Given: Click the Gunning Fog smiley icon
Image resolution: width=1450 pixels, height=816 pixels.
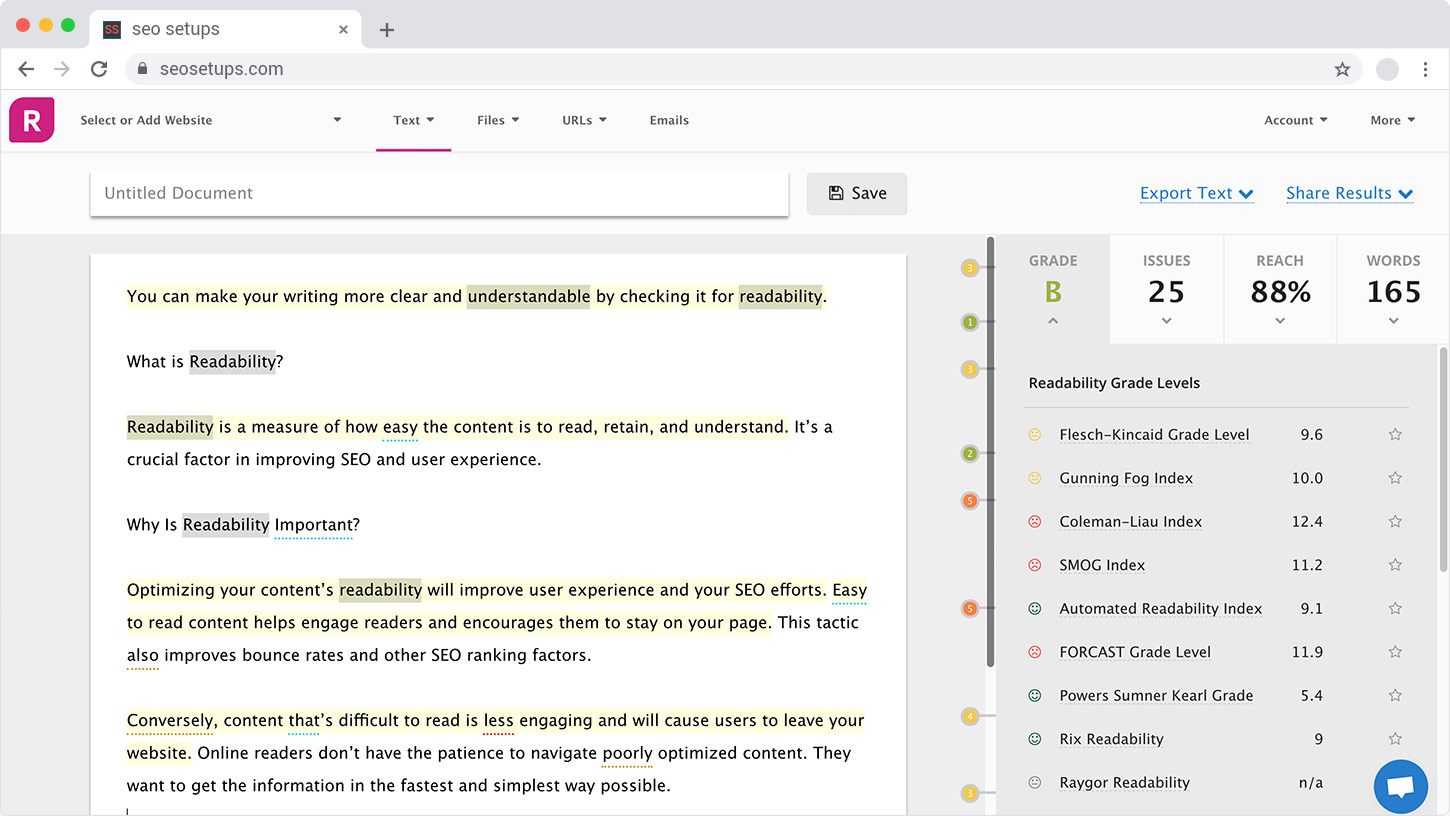Looking at the screenshot, I should (1035, 478).
